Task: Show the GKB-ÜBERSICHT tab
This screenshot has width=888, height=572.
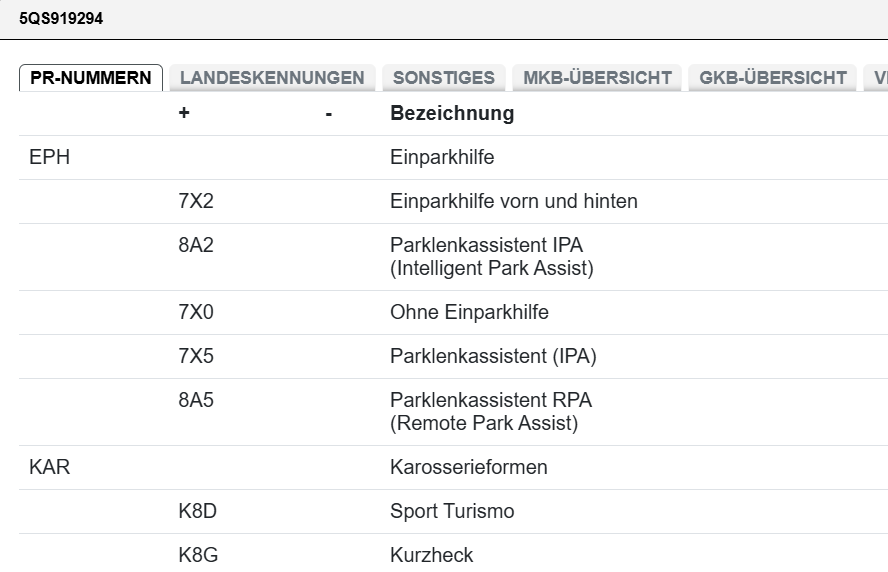Action: [773, 78]
